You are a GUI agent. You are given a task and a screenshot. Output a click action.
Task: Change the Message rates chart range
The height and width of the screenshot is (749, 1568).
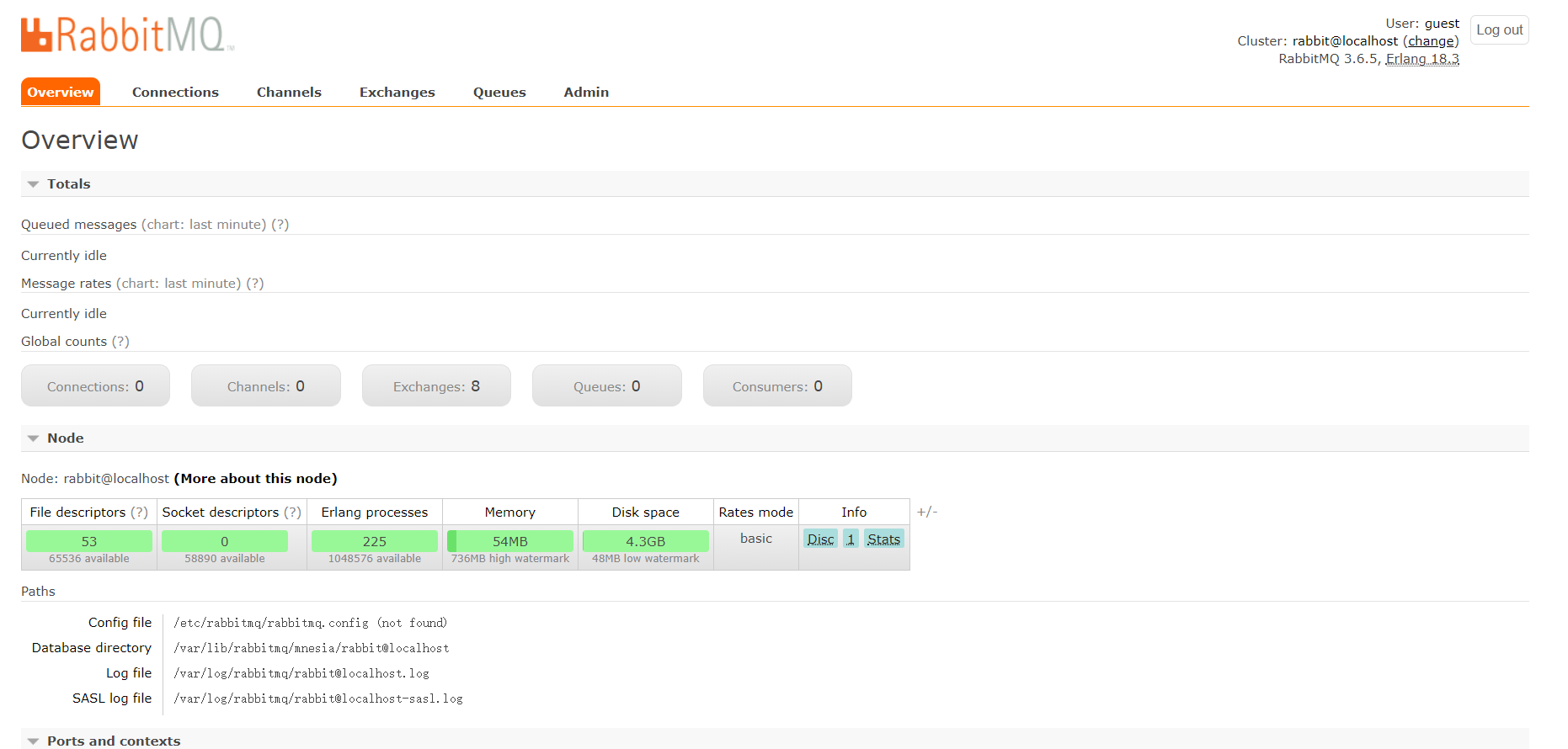click(179, 283)
